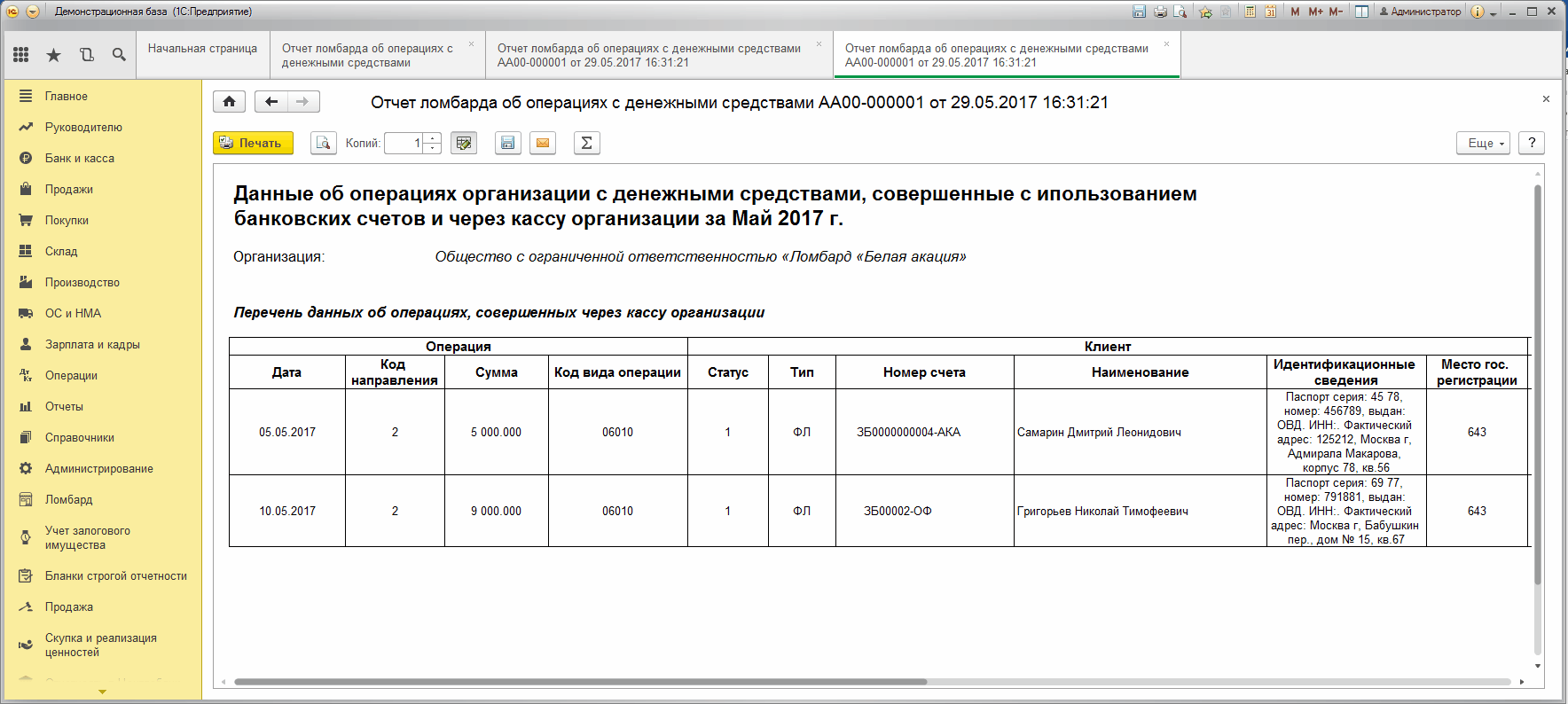Switch to middle AA00-000001 report tab

pyautogui.click(x=658, y=55)
